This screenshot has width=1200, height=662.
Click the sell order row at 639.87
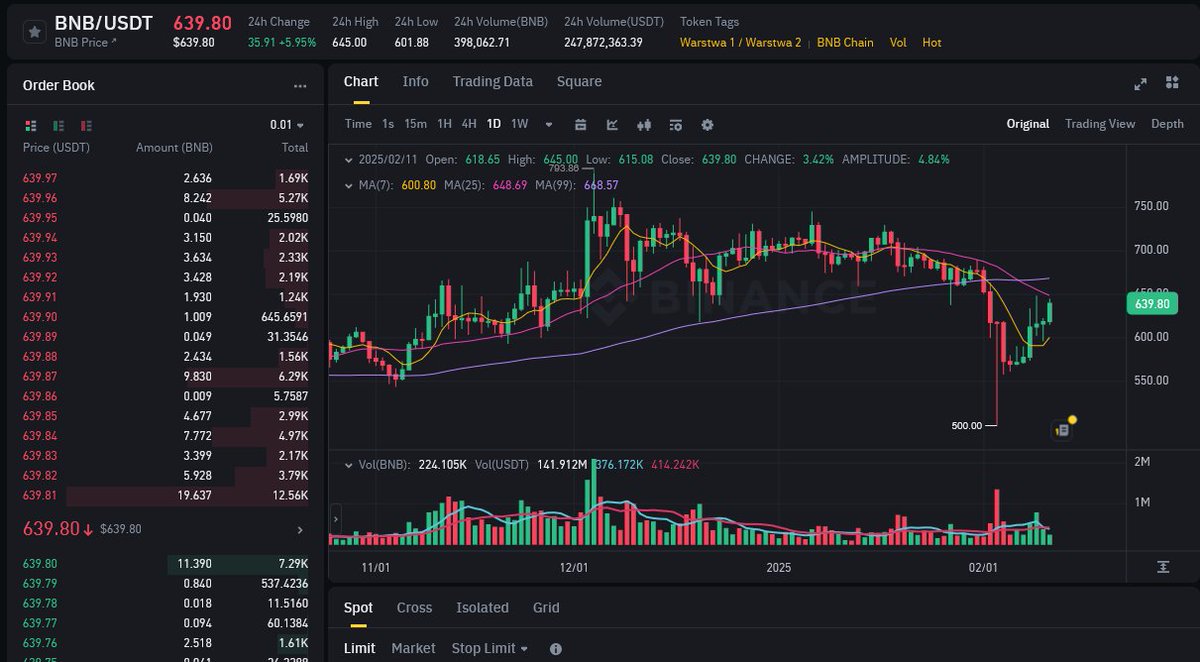[165, 376]
